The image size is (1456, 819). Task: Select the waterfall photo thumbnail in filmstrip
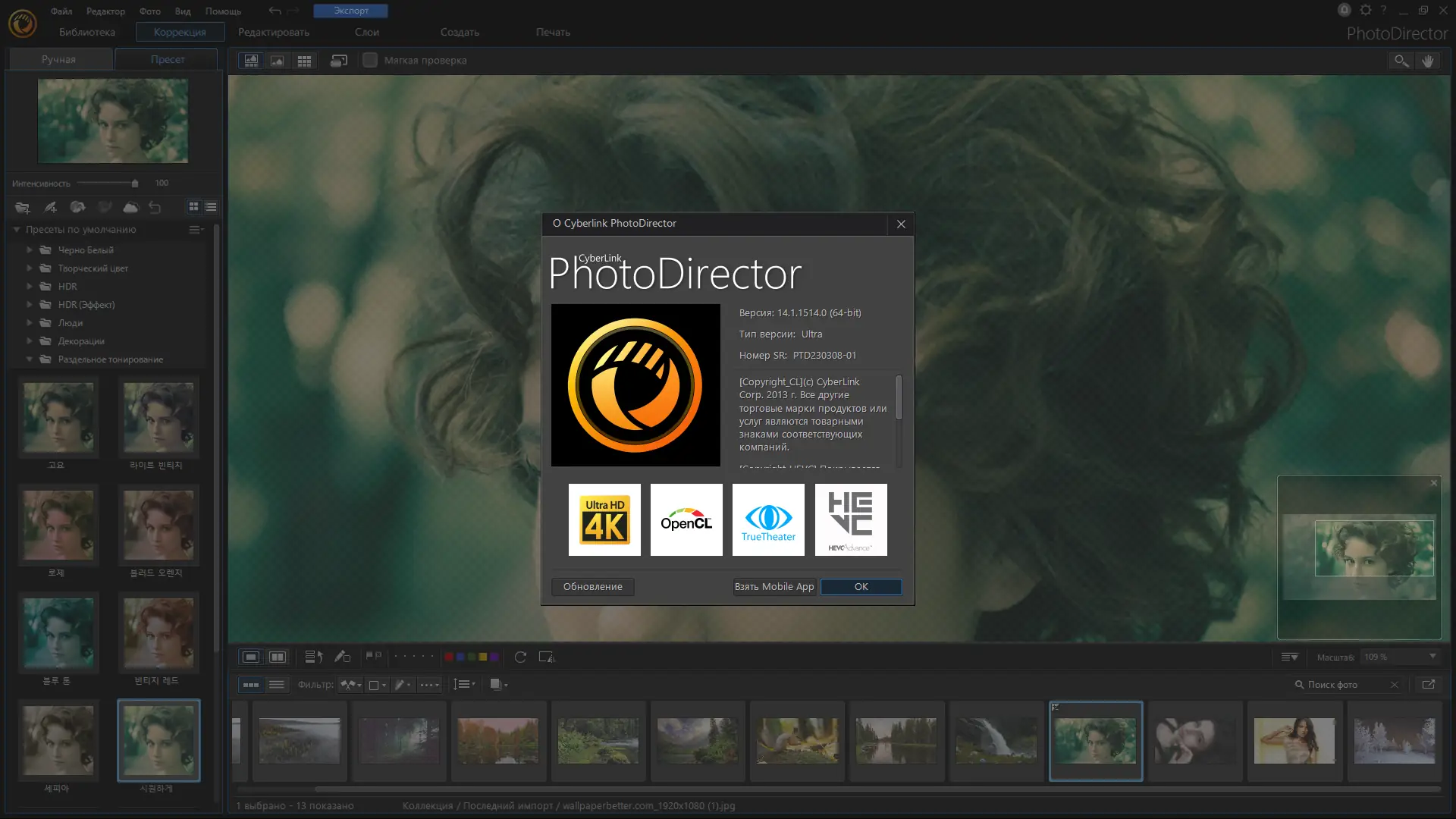tap(996, 741)
